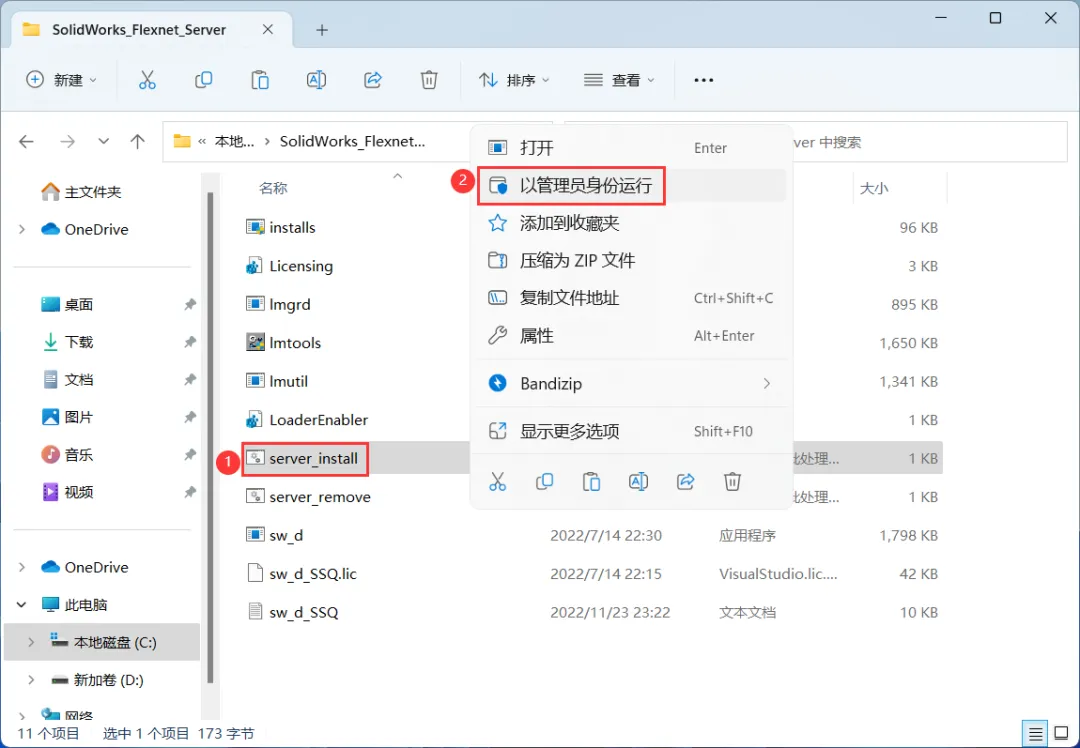Image resolution: width=1080 pixels, height=748 pixels.
Task: Choose 压缩为 ZIP 文件
Action: 632,260
